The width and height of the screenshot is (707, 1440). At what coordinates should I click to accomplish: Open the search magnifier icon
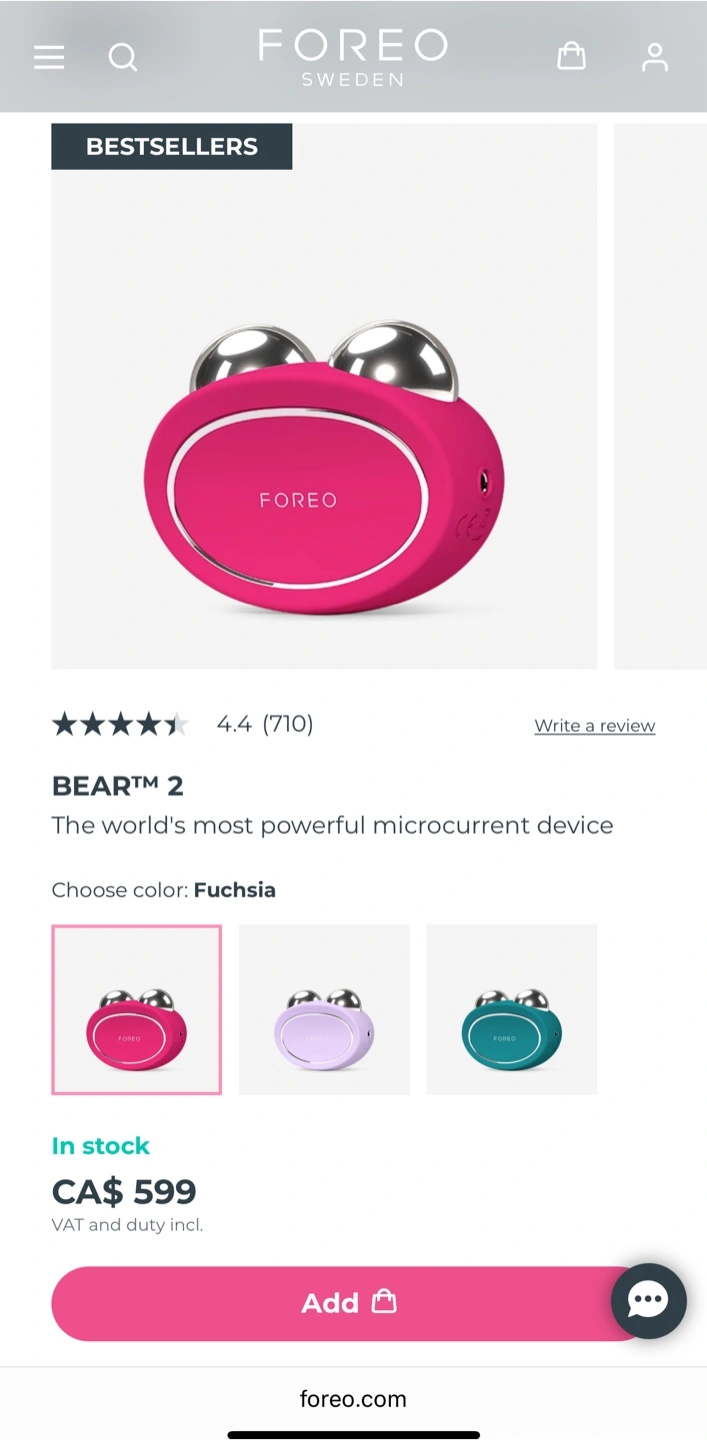122,57
